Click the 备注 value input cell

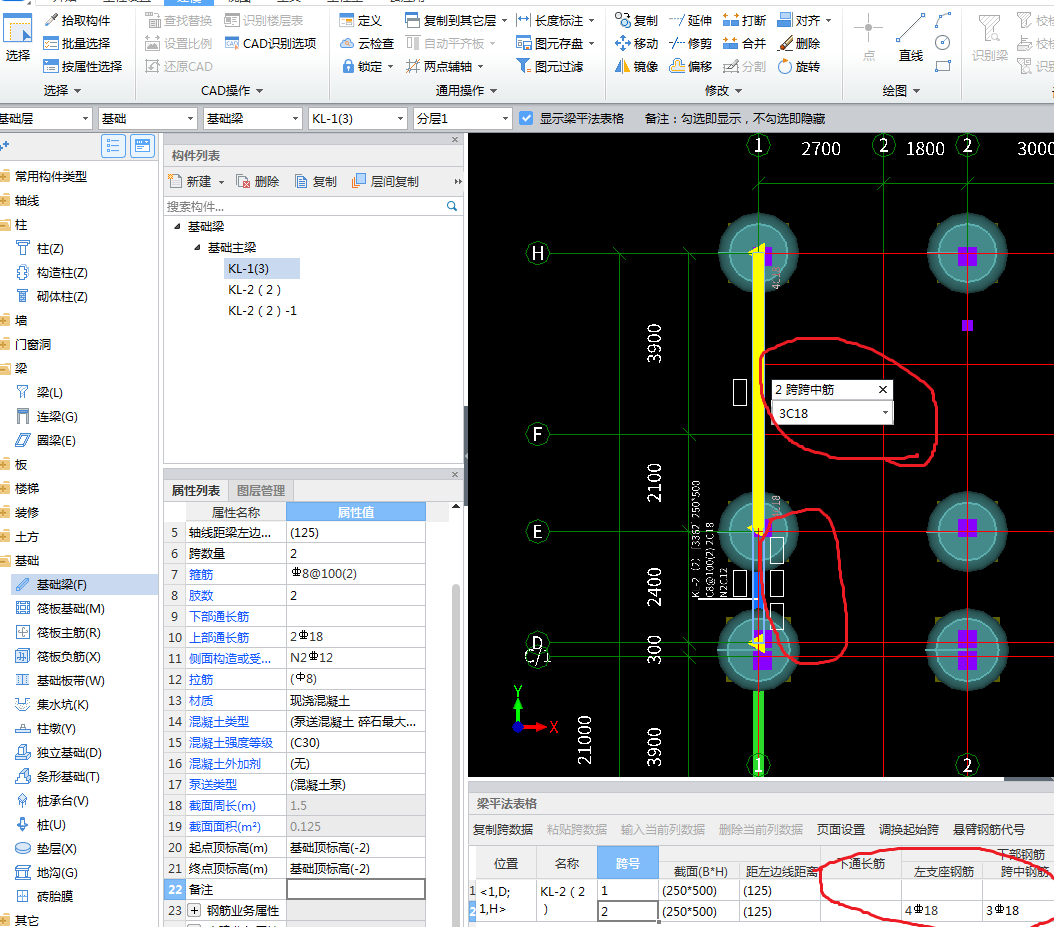pos(356,889)
